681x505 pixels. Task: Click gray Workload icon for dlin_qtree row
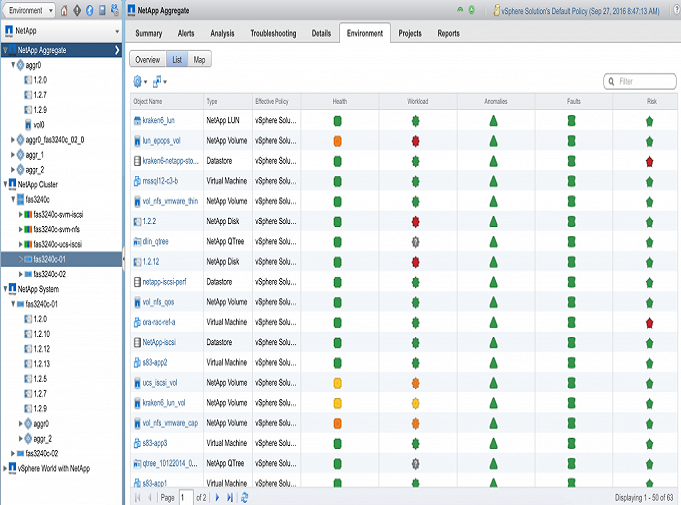[x=414, y=241]
